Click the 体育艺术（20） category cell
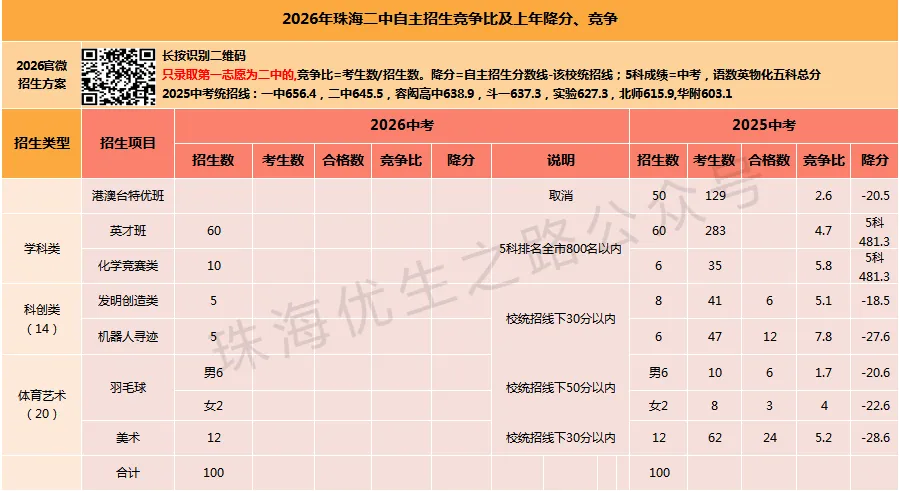This screenshot has height=491, width=899. point(41,404)
